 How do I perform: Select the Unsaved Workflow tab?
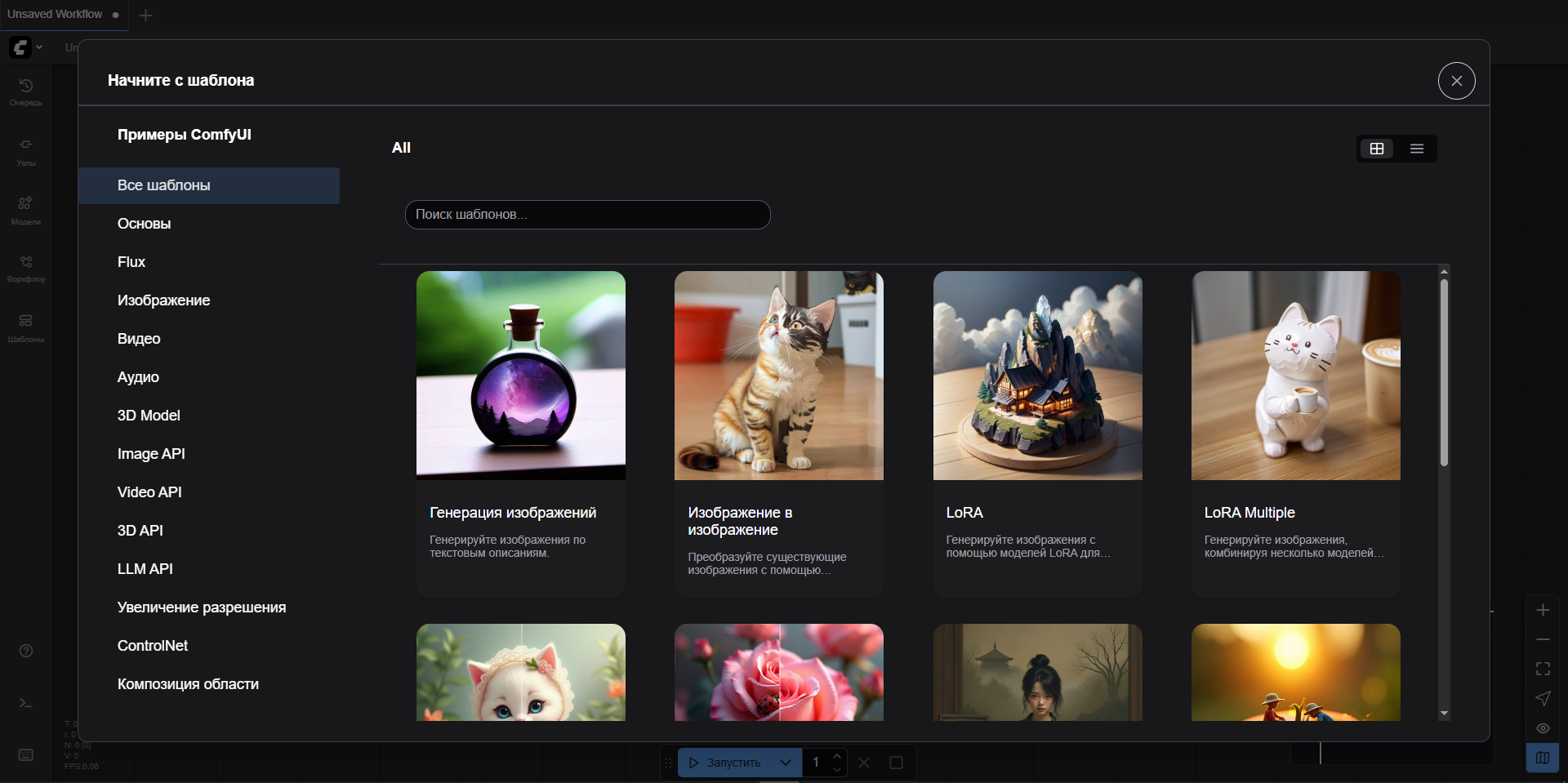[63, 15]
